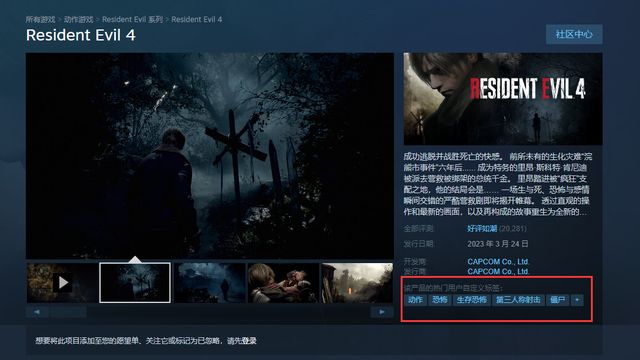Open the 社区中心 community hub button
The width and height of the screenshot is (640, 360).
[574, 34]
